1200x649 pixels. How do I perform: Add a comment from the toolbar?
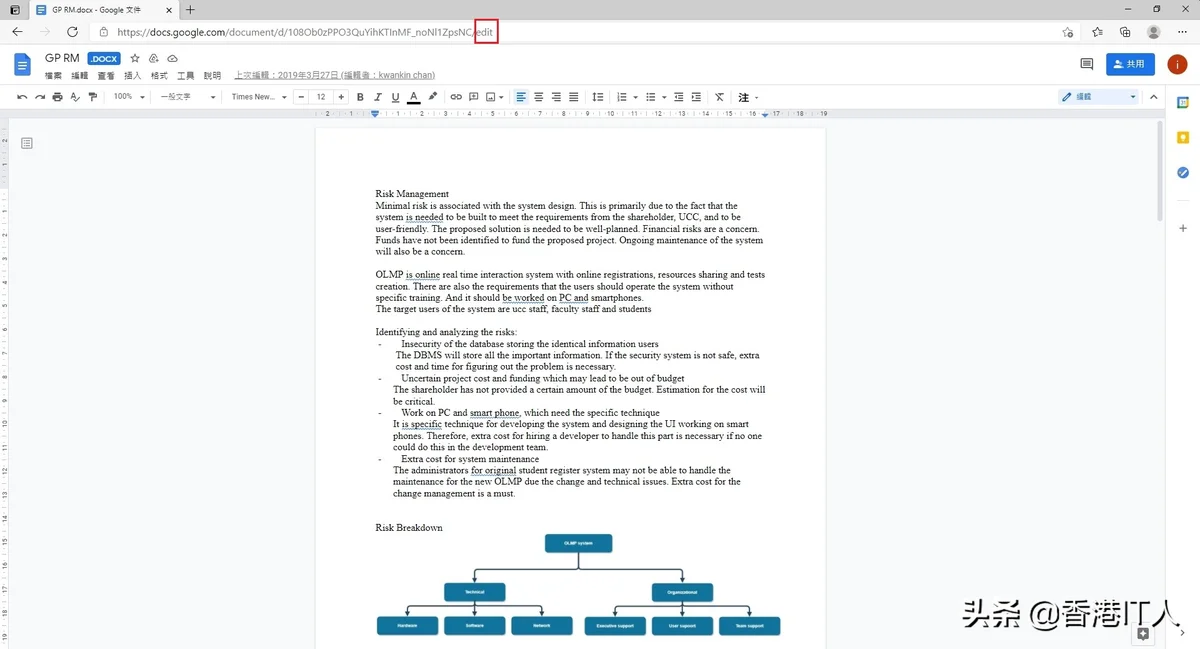[474, 97]
